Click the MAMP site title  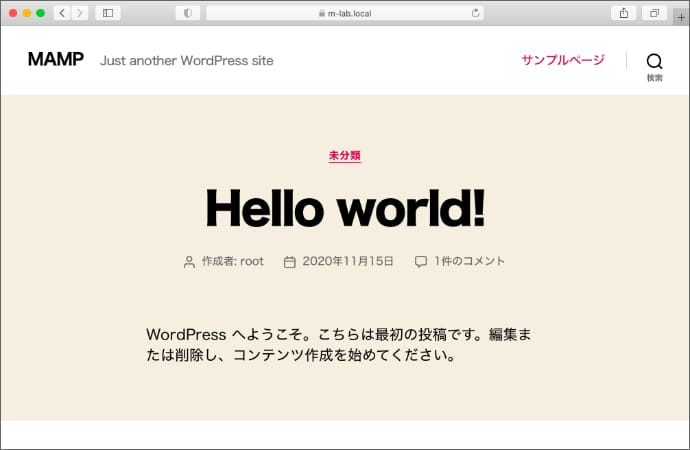pos(56,60)
